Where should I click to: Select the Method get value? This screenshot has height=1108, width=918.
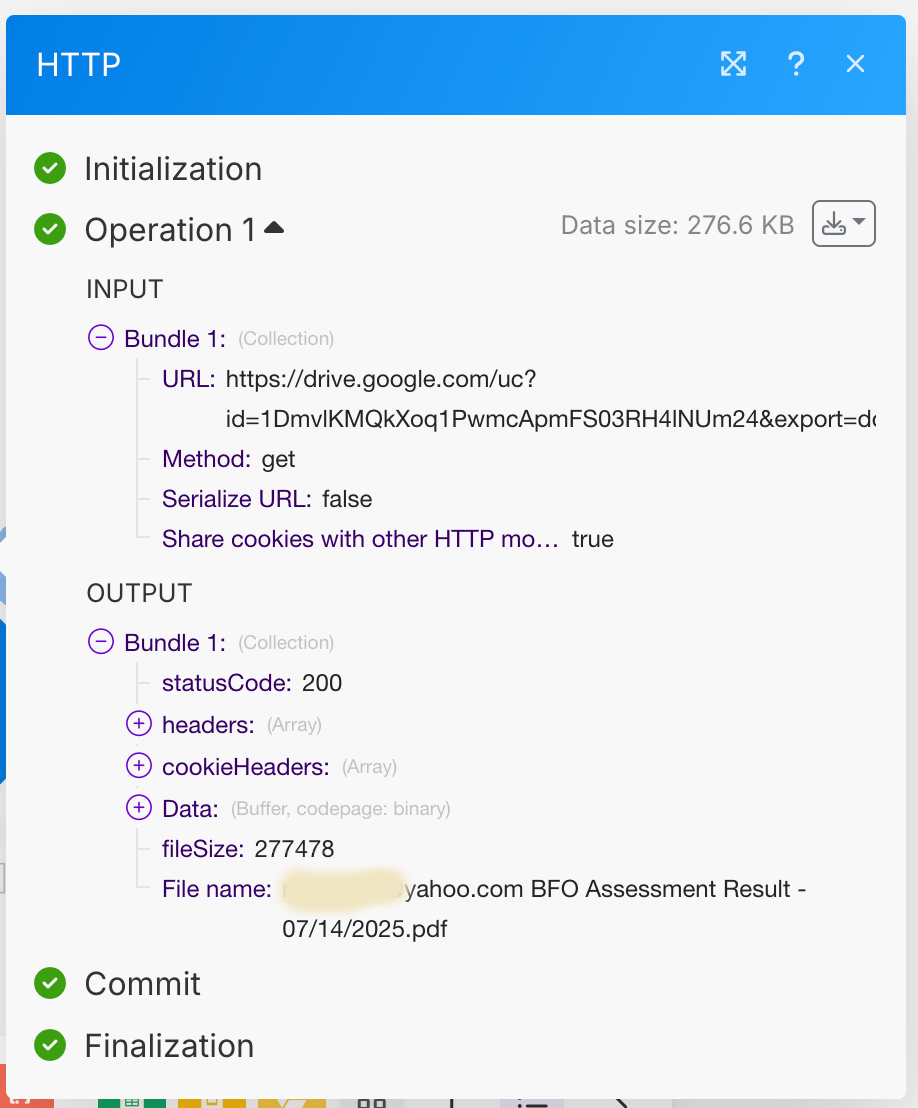coord(279,459)
